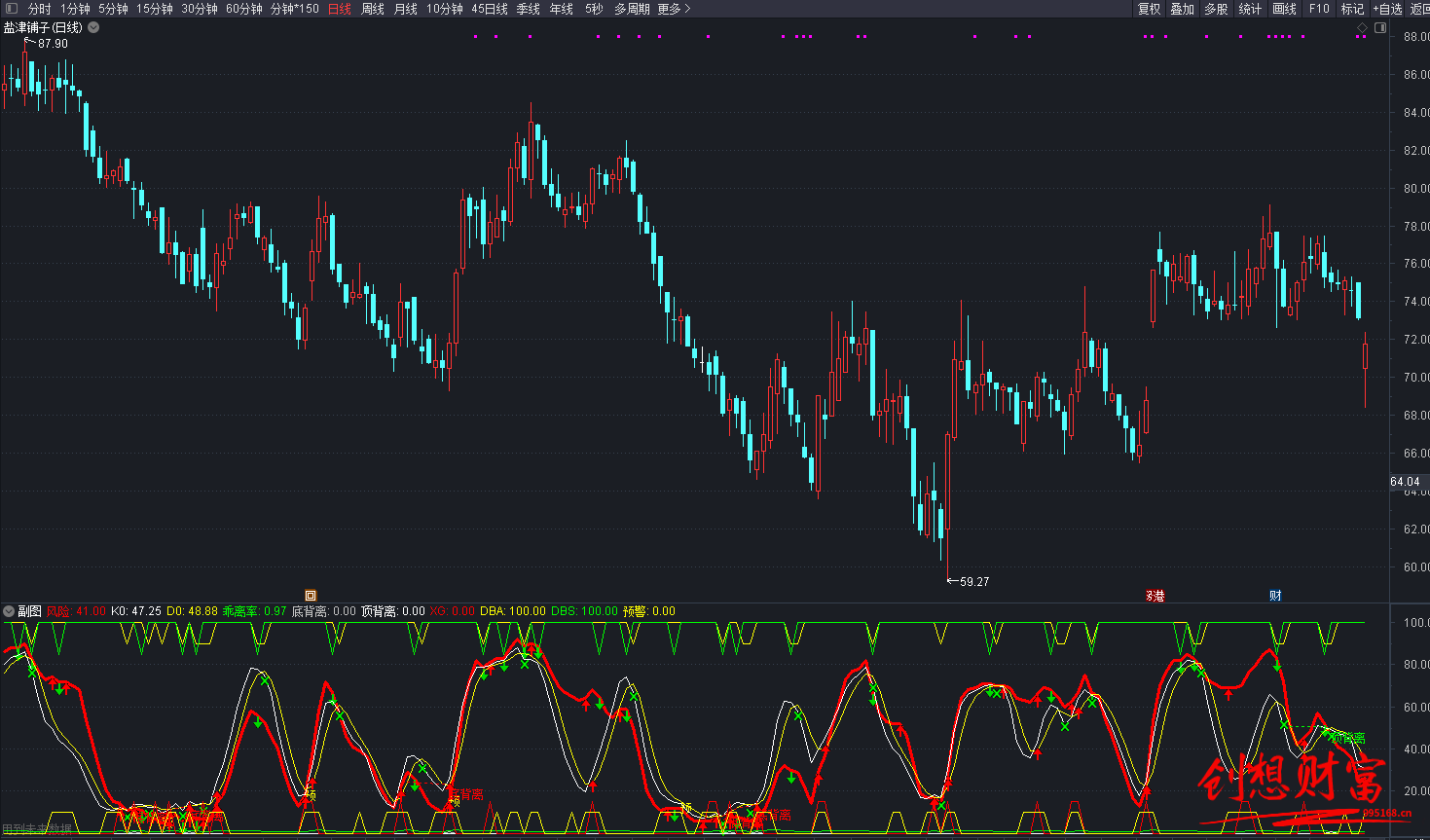Screen dimensions: 1430x840
Task: Select the 60分钟 period tab
Action: click(244, 9)
